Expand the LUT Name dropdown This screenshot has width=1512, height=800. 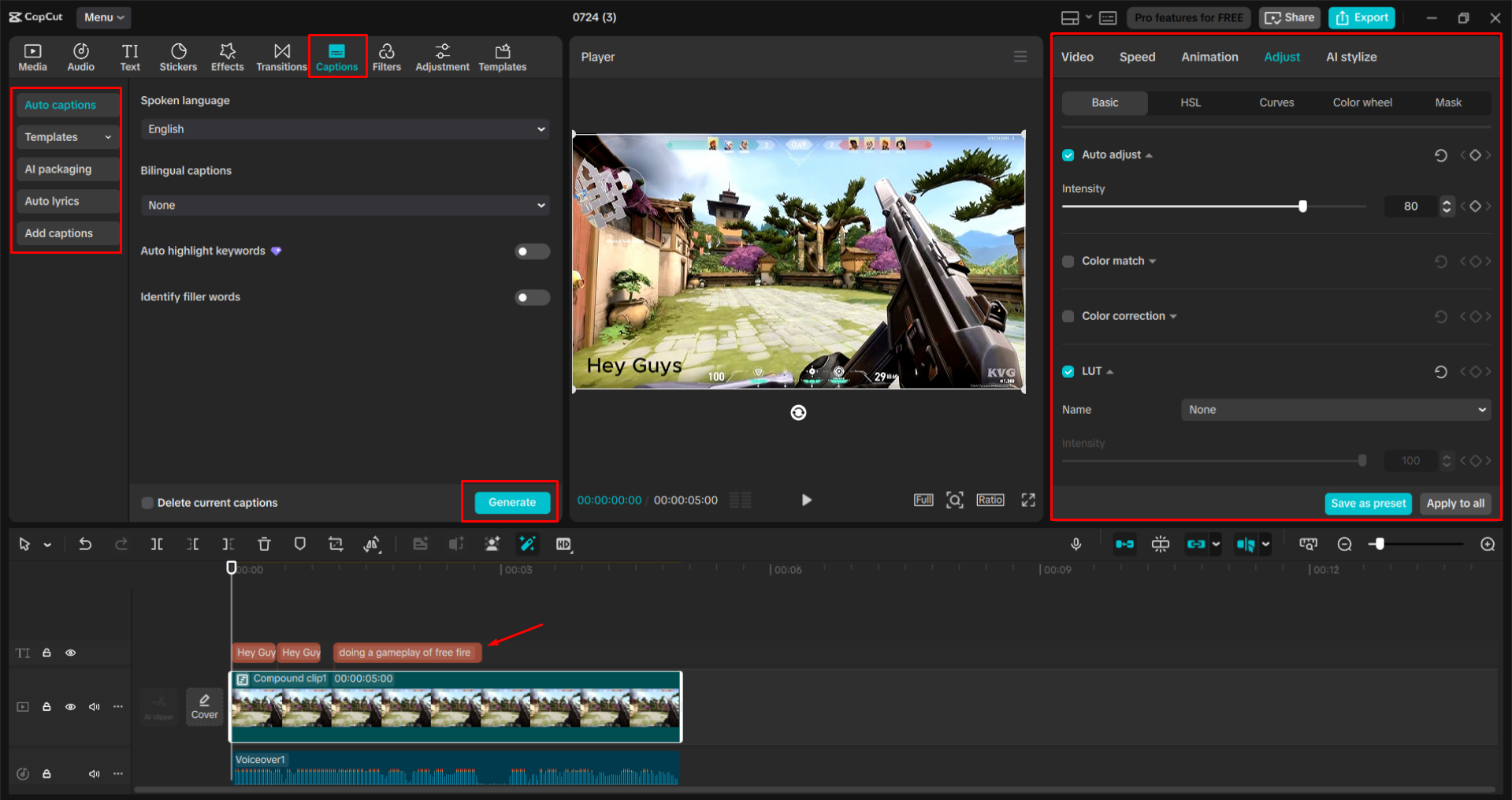1336,410
